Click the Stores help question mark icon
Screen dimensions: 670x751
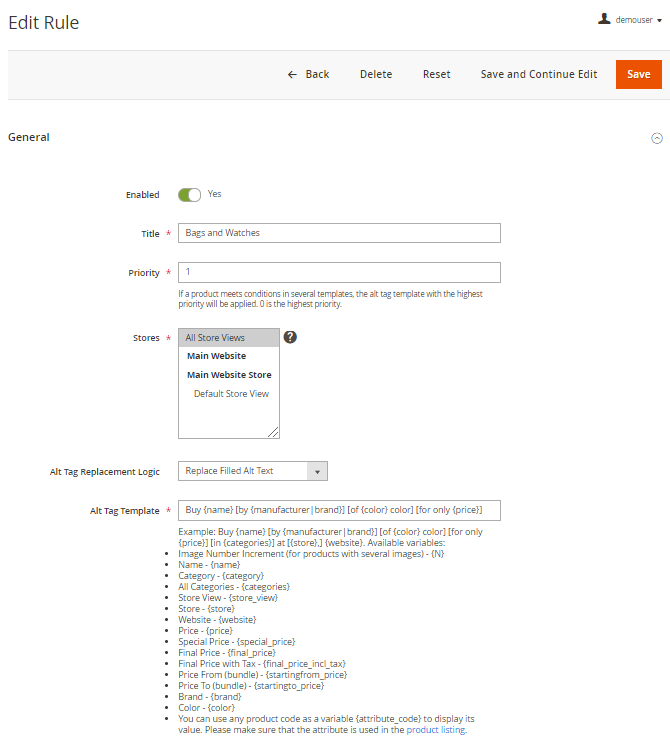(x=290, y=337)
